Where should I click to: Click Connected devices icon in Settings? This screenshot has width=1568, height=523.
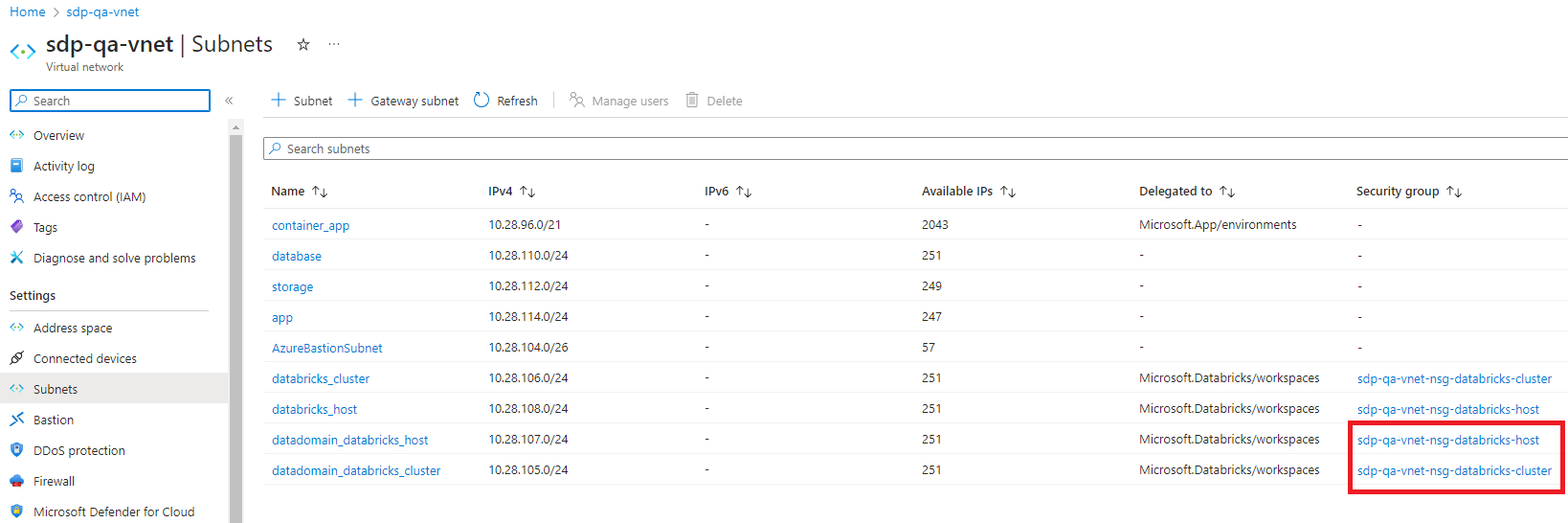pos(16,358)
